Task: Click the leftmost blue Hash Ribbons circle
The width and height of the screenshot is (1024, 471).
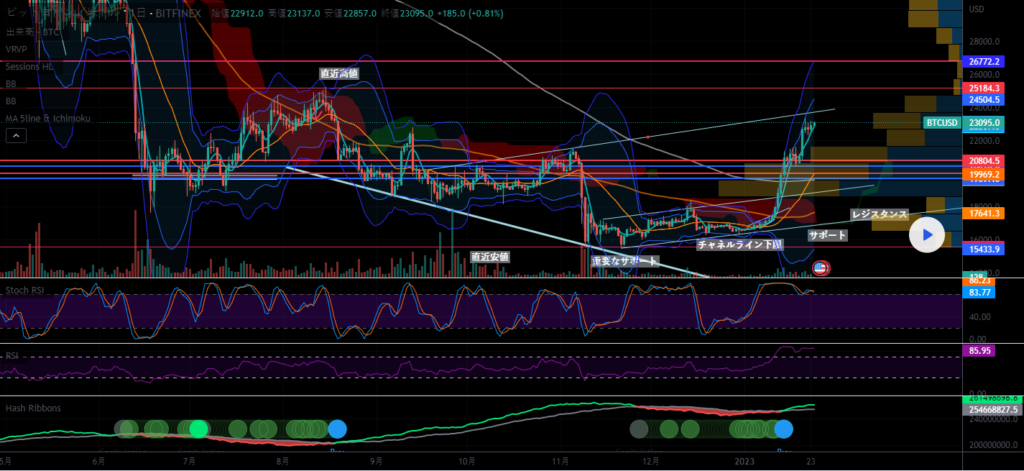Action: tap(337, 429)
